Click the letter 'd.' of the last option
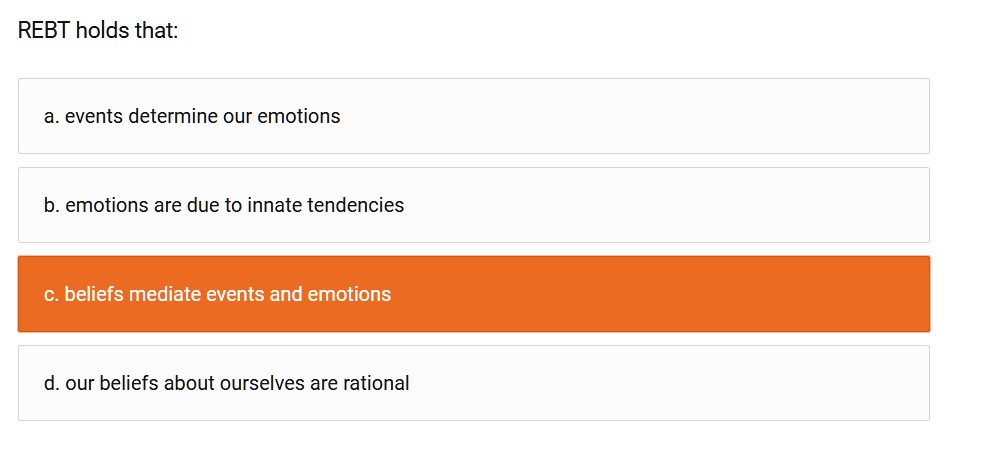Image resolution: width=993 pixels, height=476 pixels. pyautogui.click(x=52, y=383)
